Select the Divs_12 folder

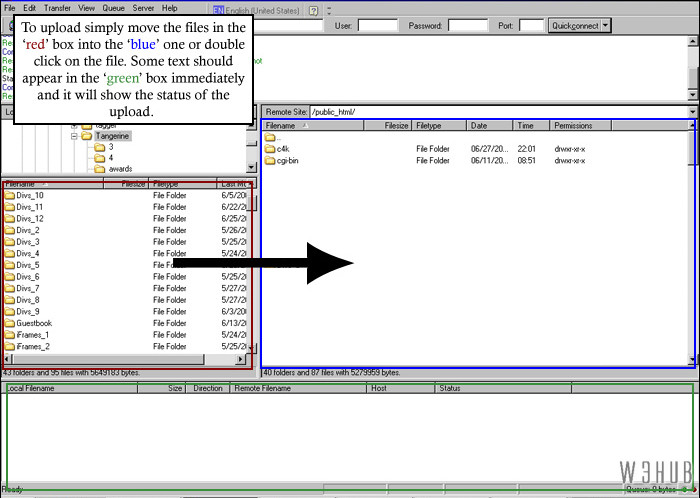point(30,219)
